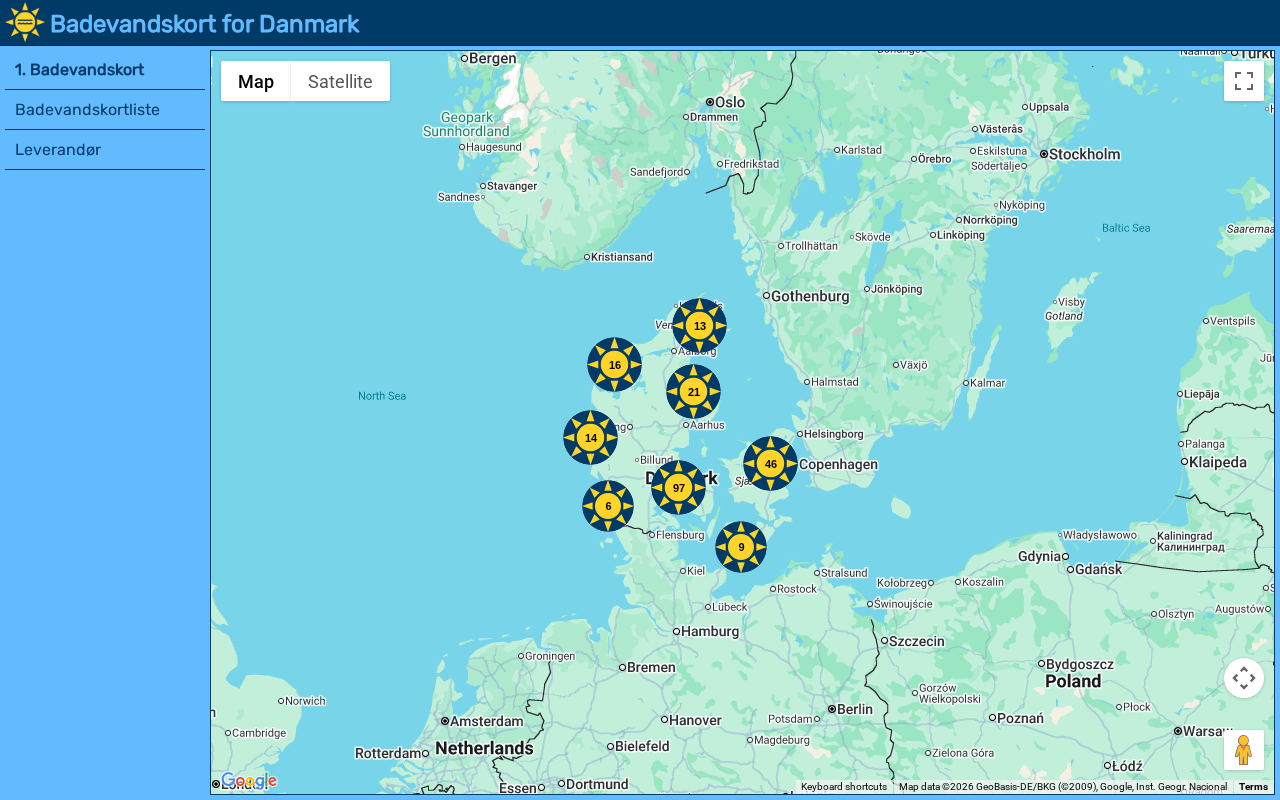
Task: Click the Bydgoszcz city label
Action: [x=1080, y=664]
